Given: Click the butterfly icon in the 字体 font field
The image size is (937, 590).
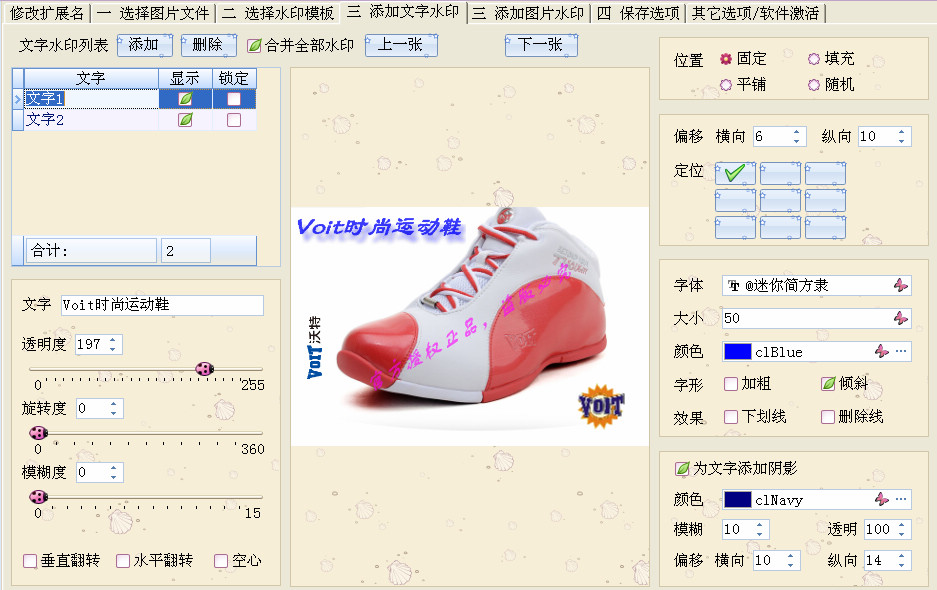Looking at the screenshot, I should coord(901,285).
